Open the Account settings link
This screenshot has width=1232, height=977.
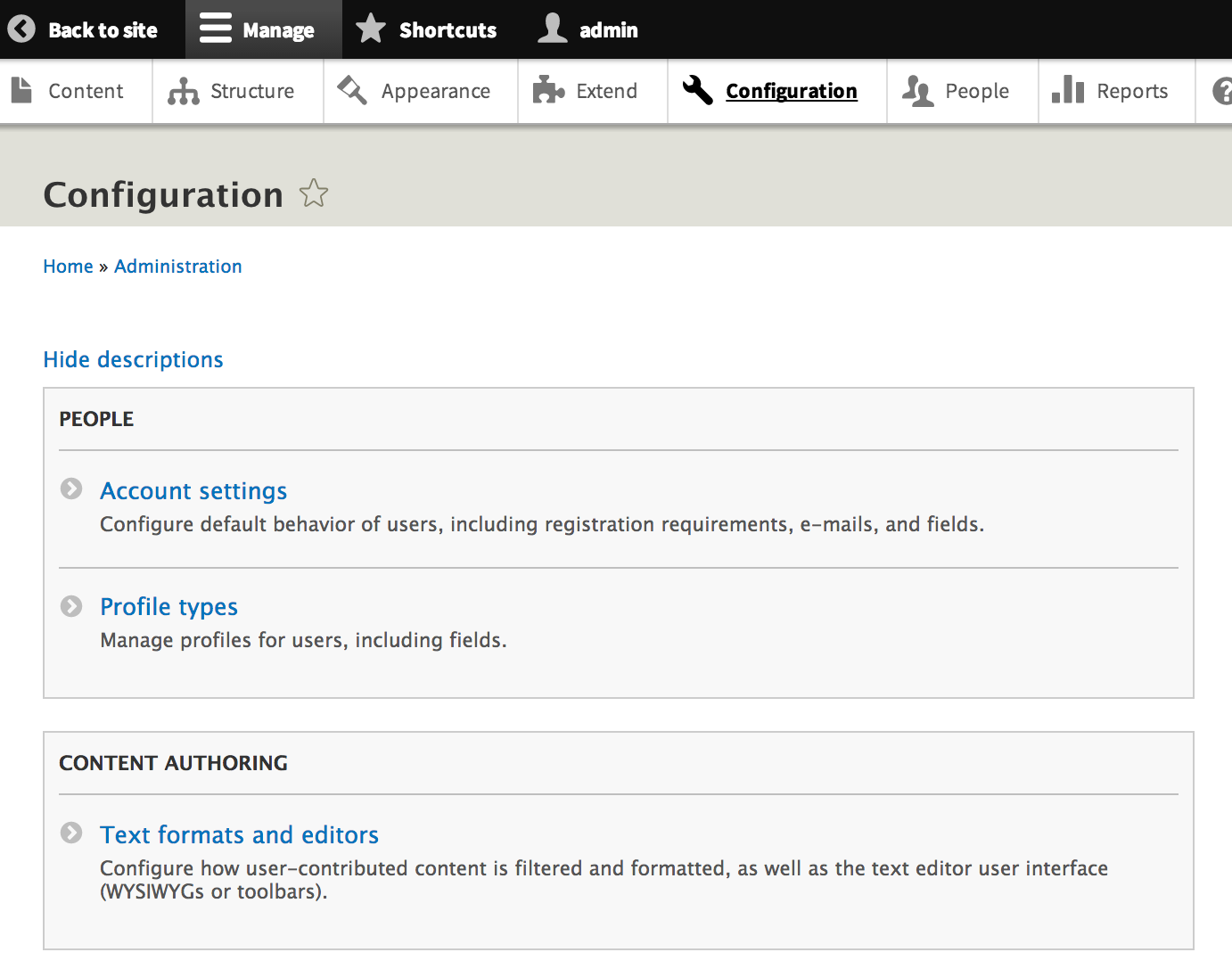point(193,490)
